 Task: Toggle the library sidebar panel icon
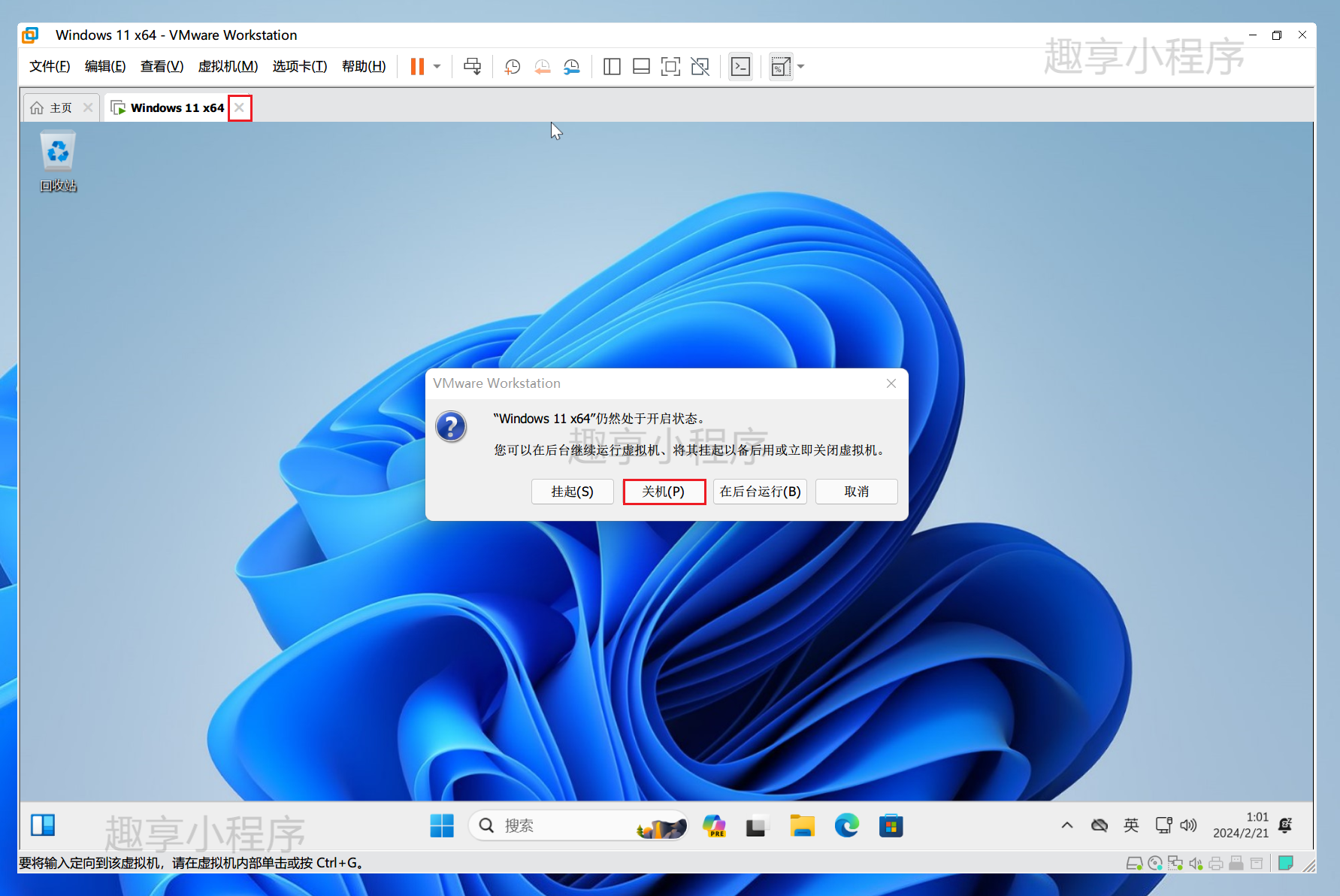(612, 67)
